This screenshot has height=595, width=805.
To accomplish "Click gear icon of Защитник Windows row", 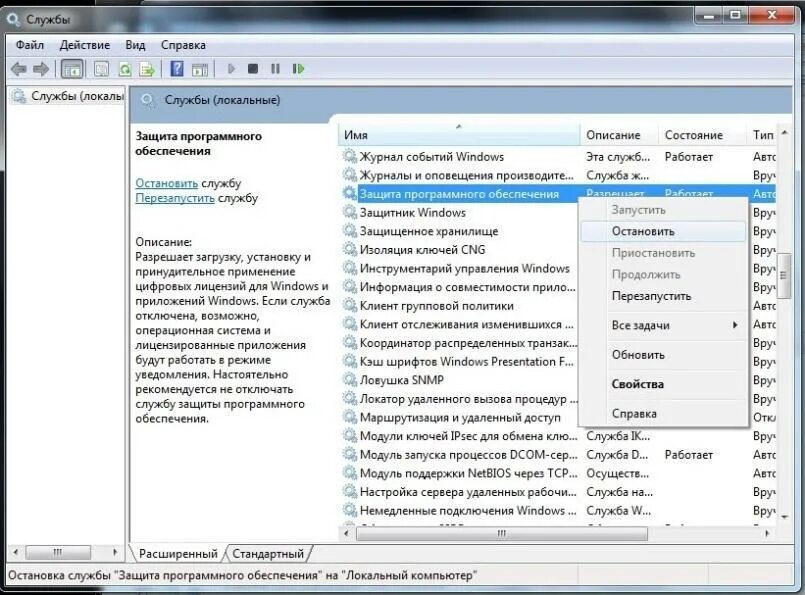I will [350, 212].
